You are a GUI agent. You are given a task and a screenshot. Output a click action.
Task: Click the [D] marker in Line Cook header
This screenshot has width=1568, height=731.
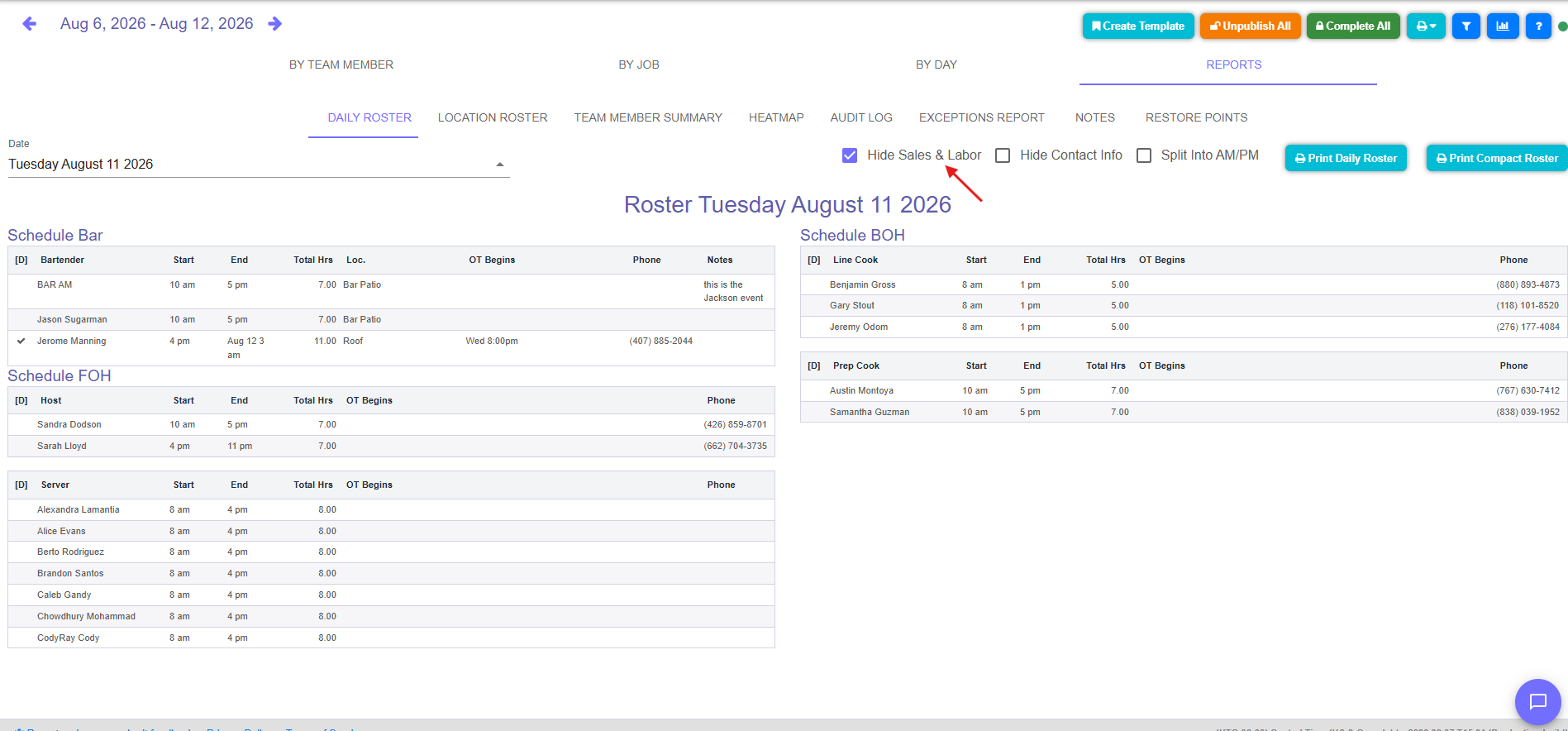point(814,260)
